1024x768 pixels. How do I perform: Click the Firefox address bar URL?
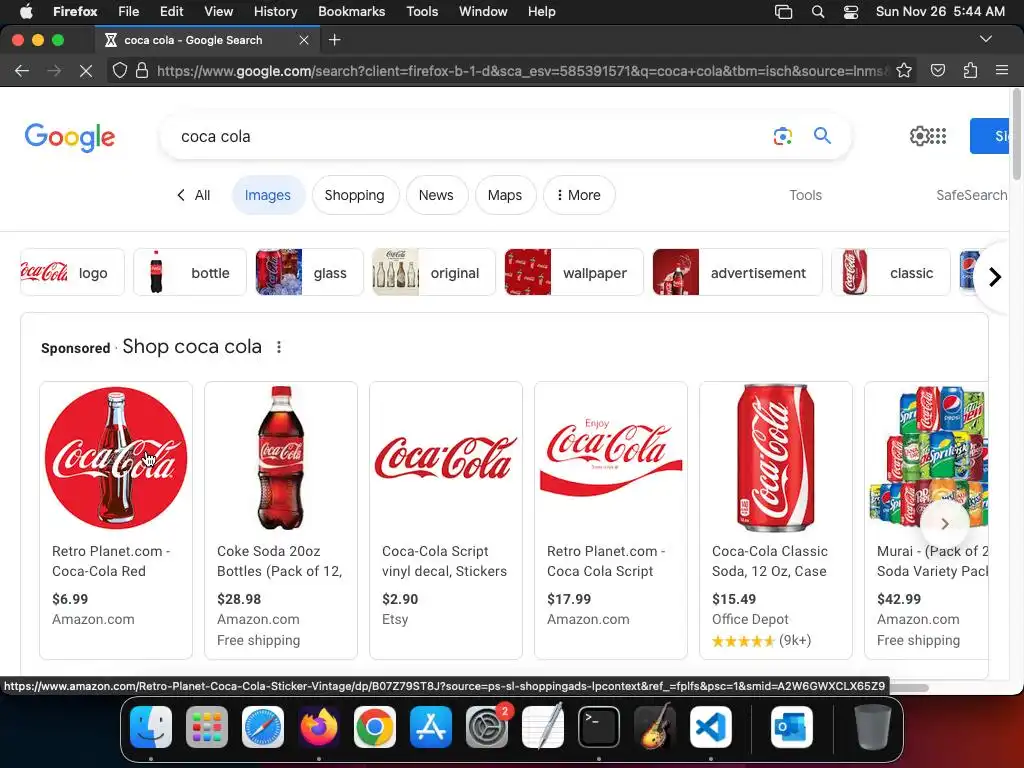[x=522, y=71]
